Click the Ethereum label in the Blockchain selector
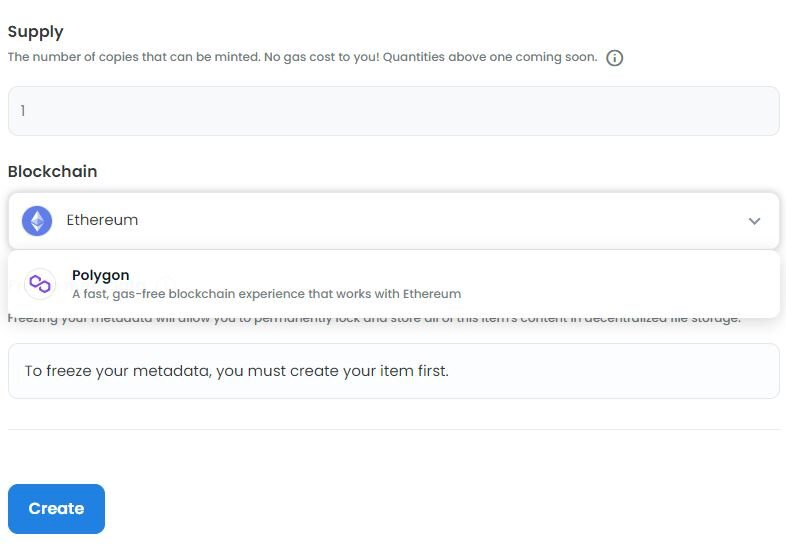The image size is (786, 549). pos(102,220)
